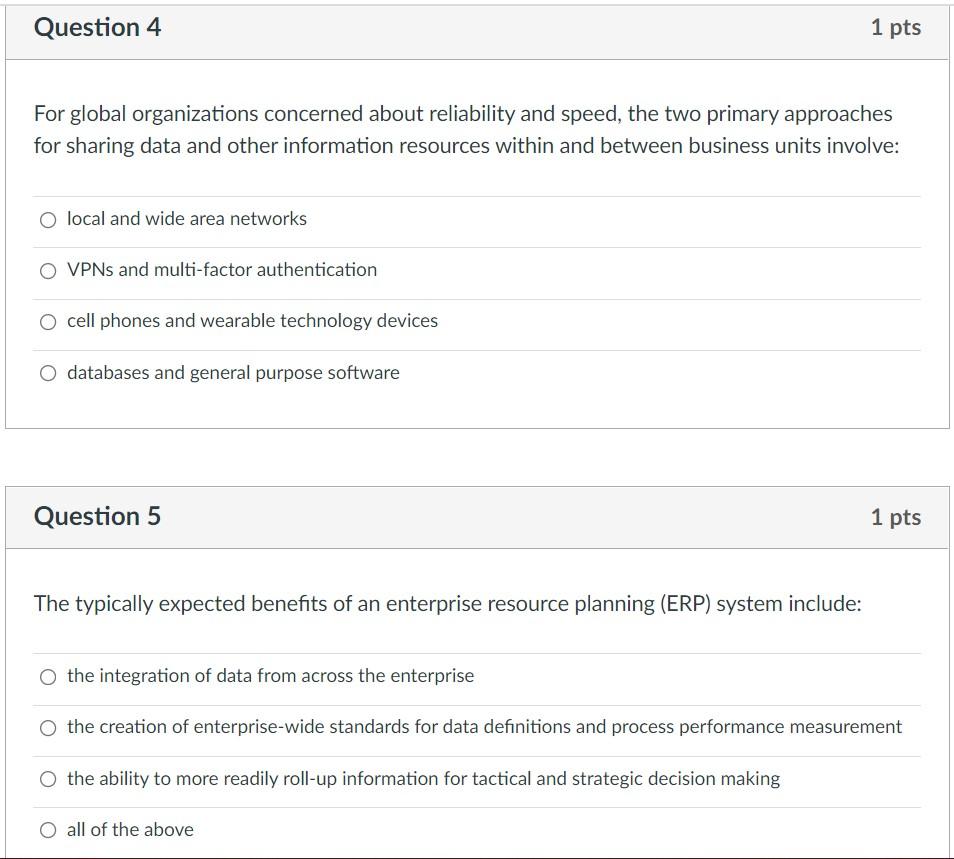Click the '1 pts' label on Question 4

[x=897, y=28]
